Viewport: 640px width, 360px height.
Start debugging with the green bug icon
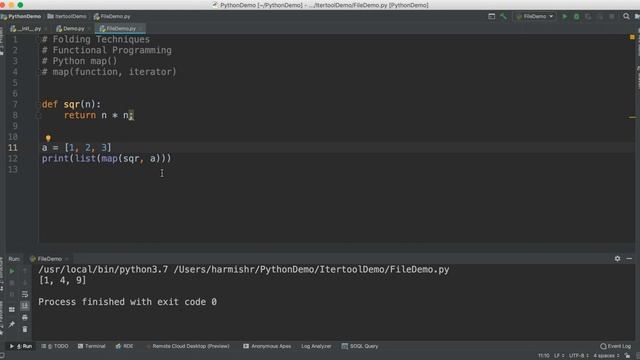point(576,16)
